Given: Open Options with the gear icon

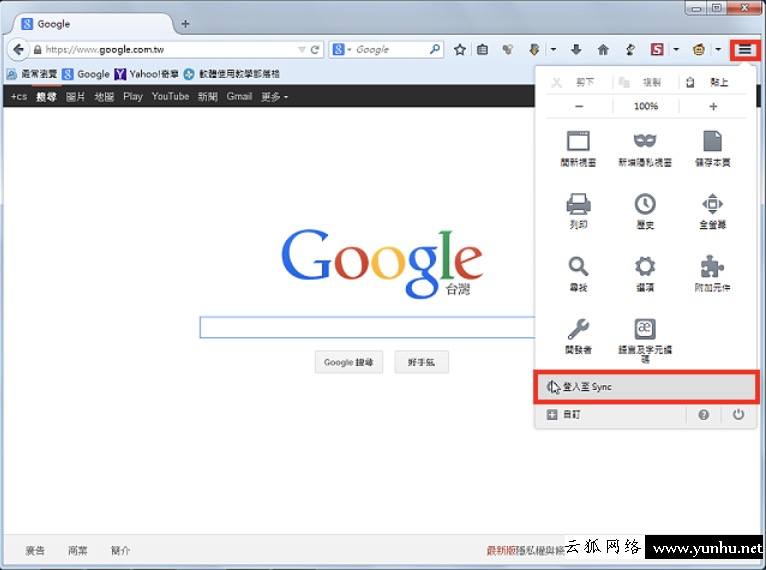Looking at the screenshot, I should pos(645,274).
